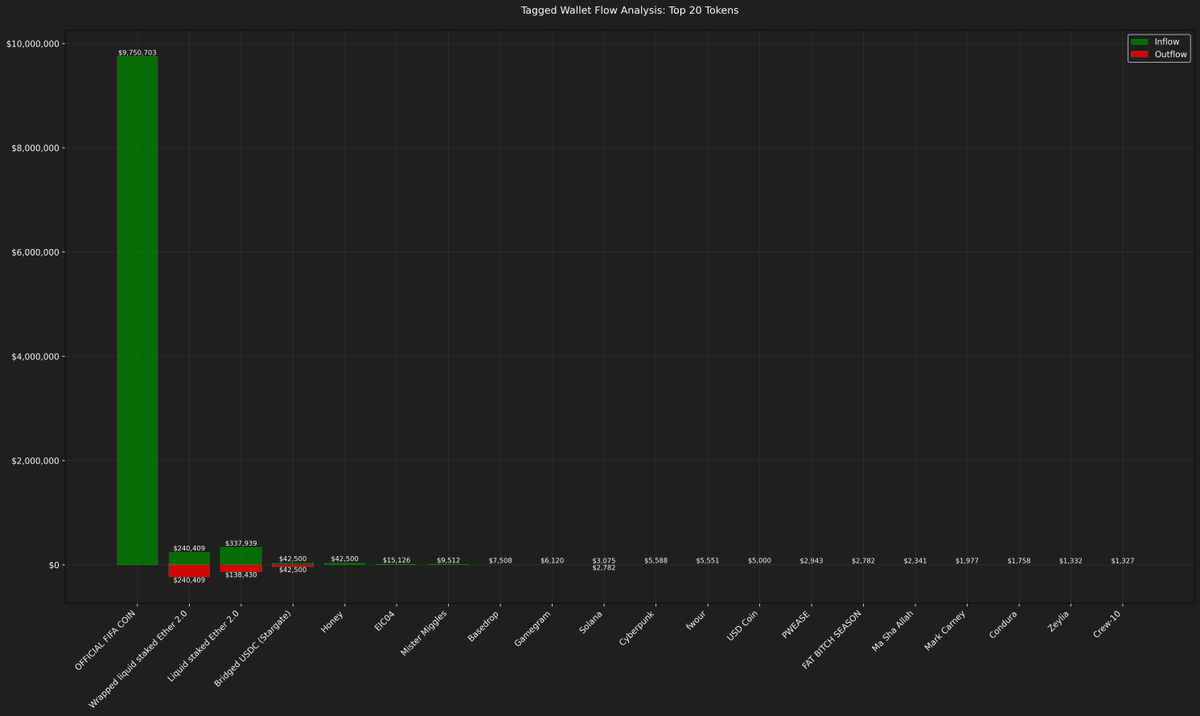Image resolution: width=1200 pixels, height=716 pixels.
Task: Click the "Inflow" legend label
Action: tap(1167, 42)
